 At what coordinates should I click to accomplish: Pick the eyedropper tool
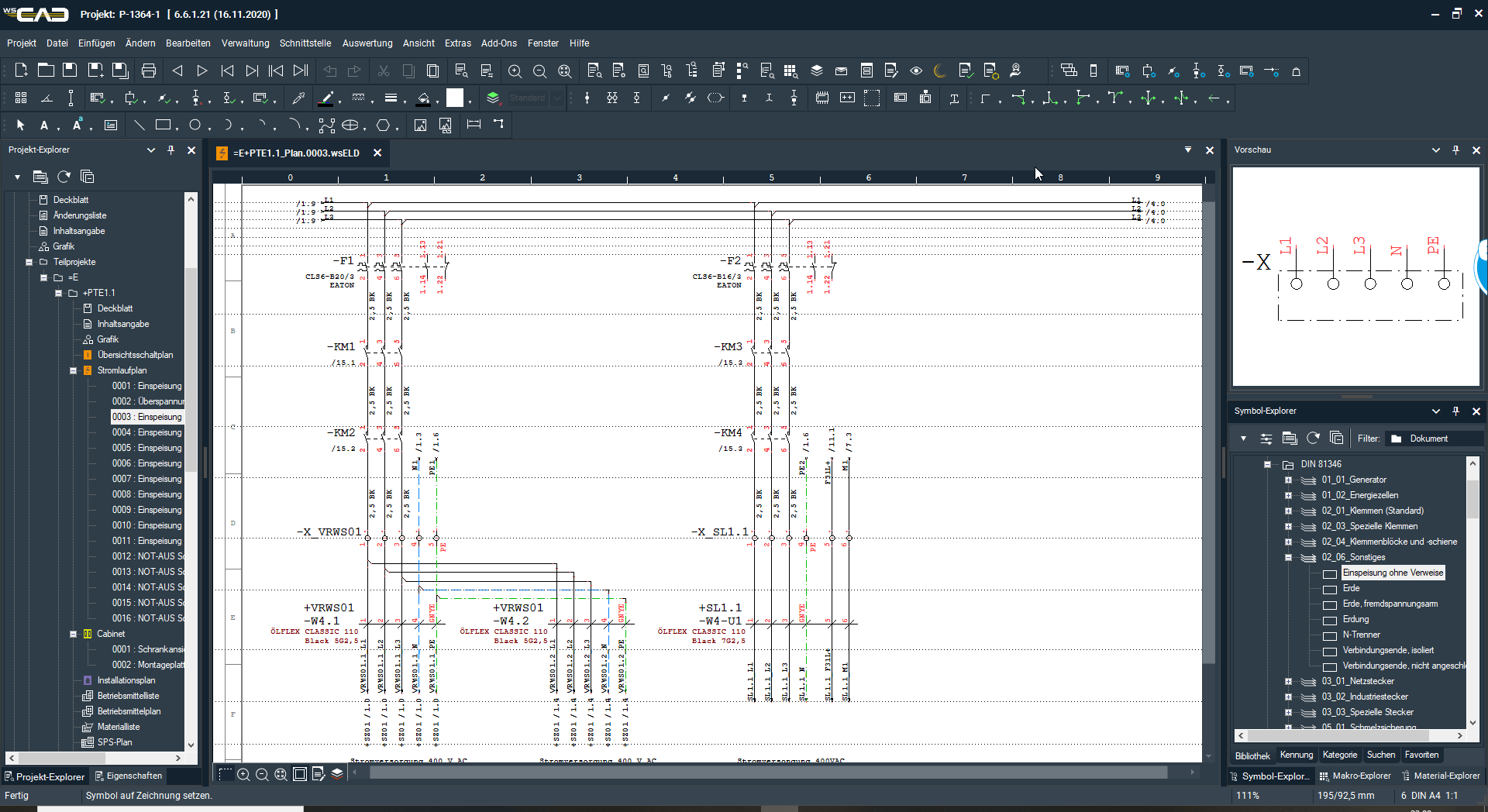point(298,98)
